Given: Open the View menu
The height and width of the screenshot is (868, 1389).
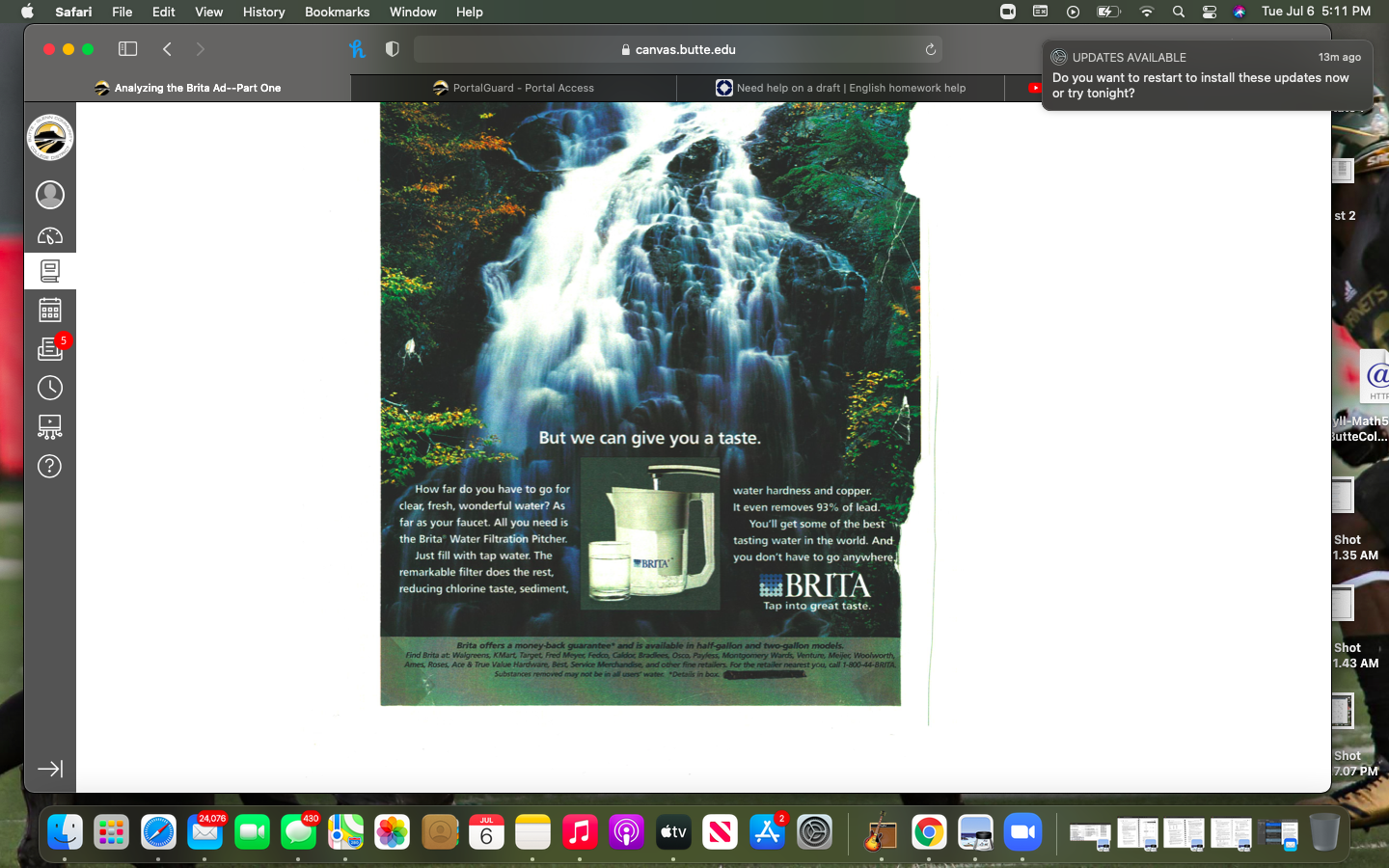Looking at the screenshot, I should [208, 12].
